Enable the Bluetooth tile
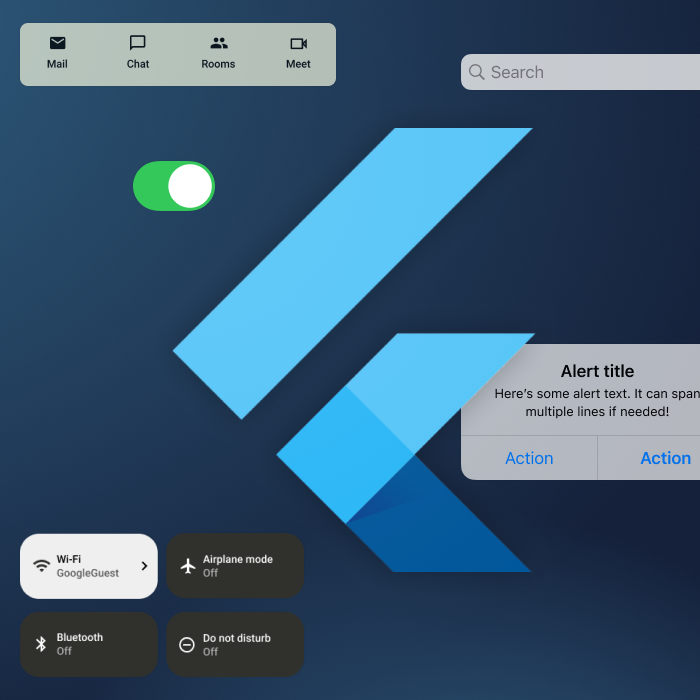The height and width of the screenshot is (700, 700). point(89,644)
